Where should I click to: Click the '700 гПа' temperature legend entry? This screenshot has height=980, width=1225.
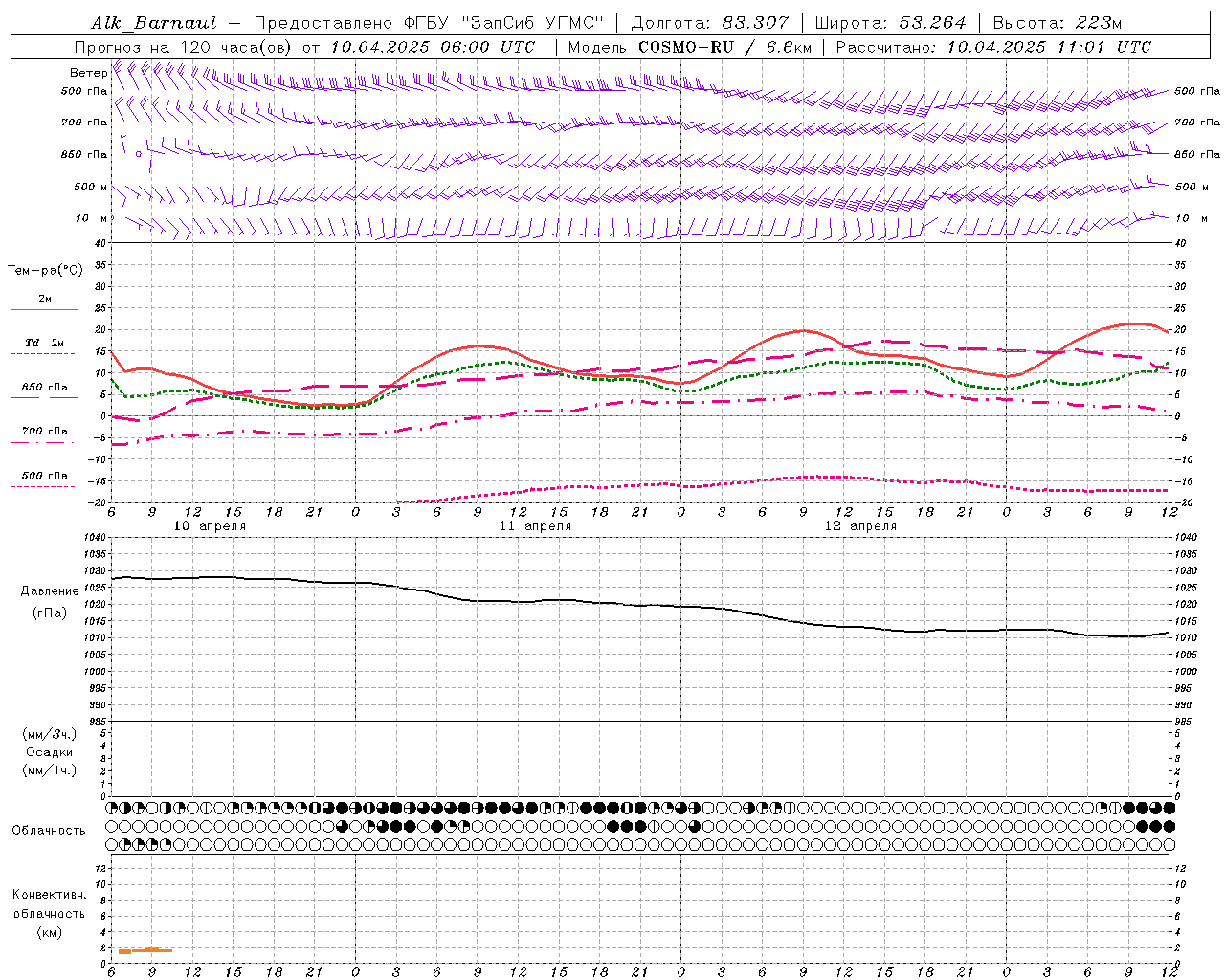click(x=45, y=432)
